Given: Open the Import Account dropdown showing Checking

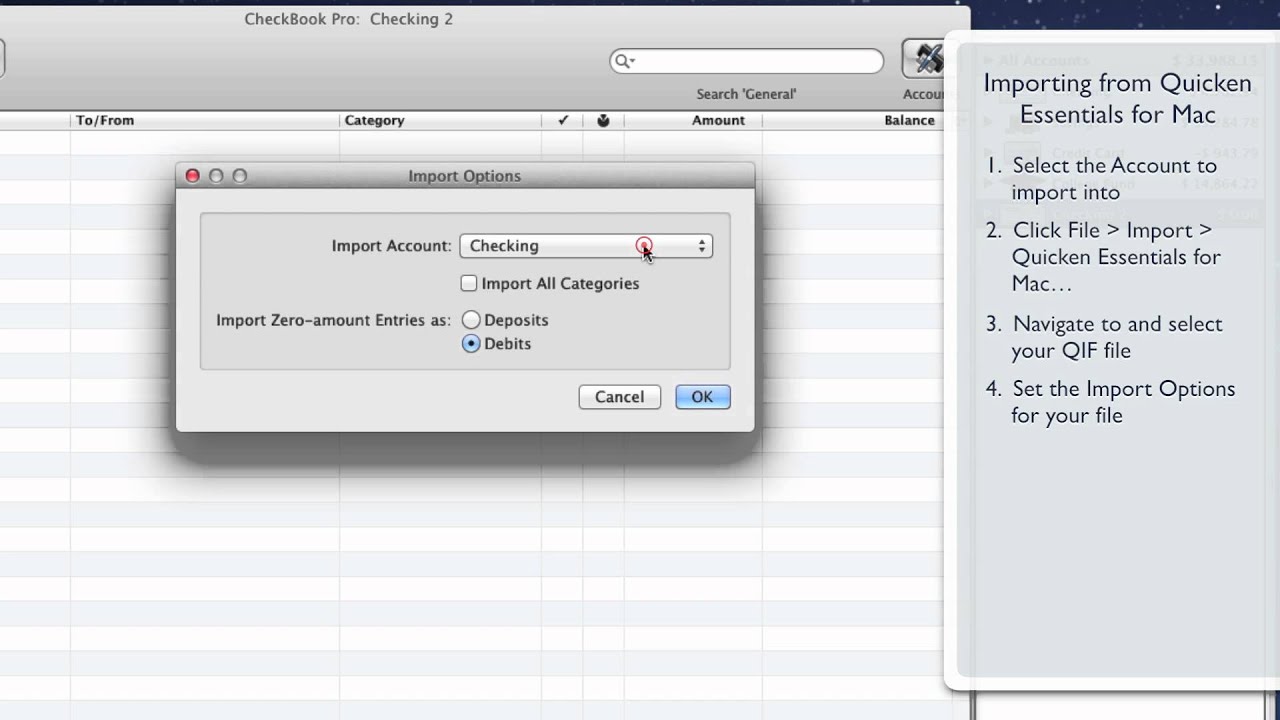Looking at the screenshot, I should [586, 246].
